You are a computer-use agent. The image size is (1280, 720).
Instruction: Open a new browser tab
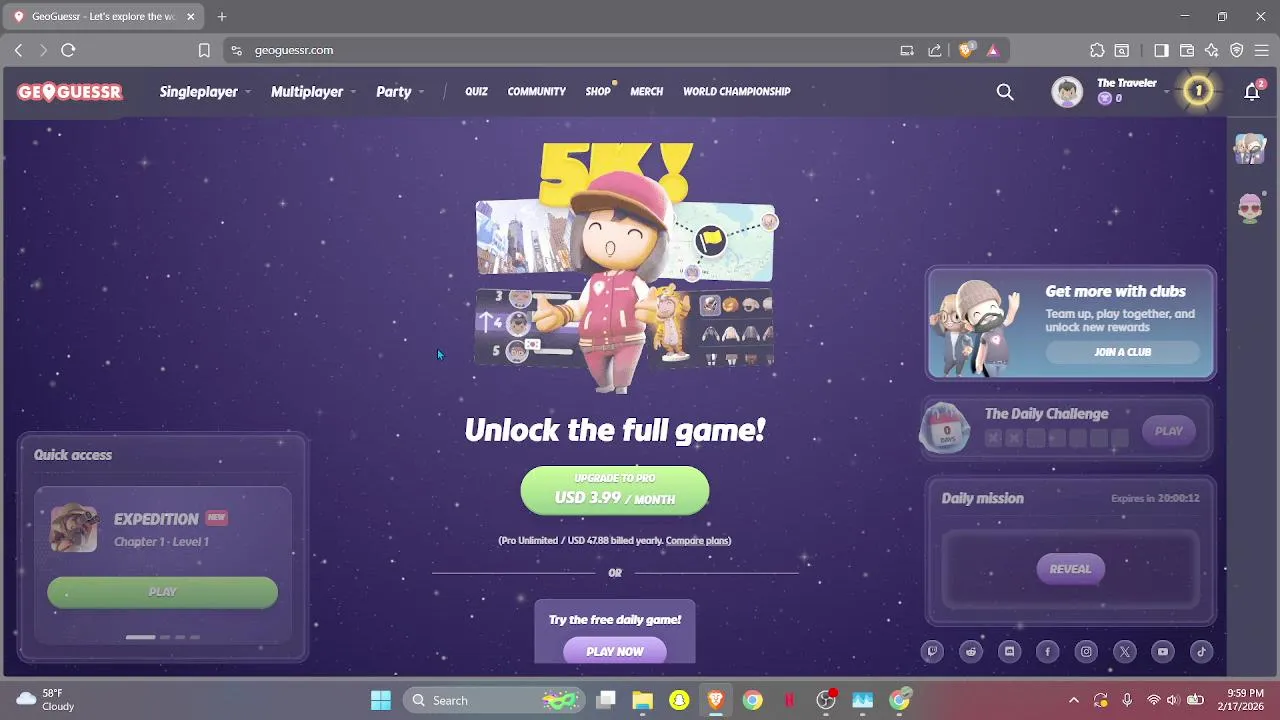click(222, 17)
